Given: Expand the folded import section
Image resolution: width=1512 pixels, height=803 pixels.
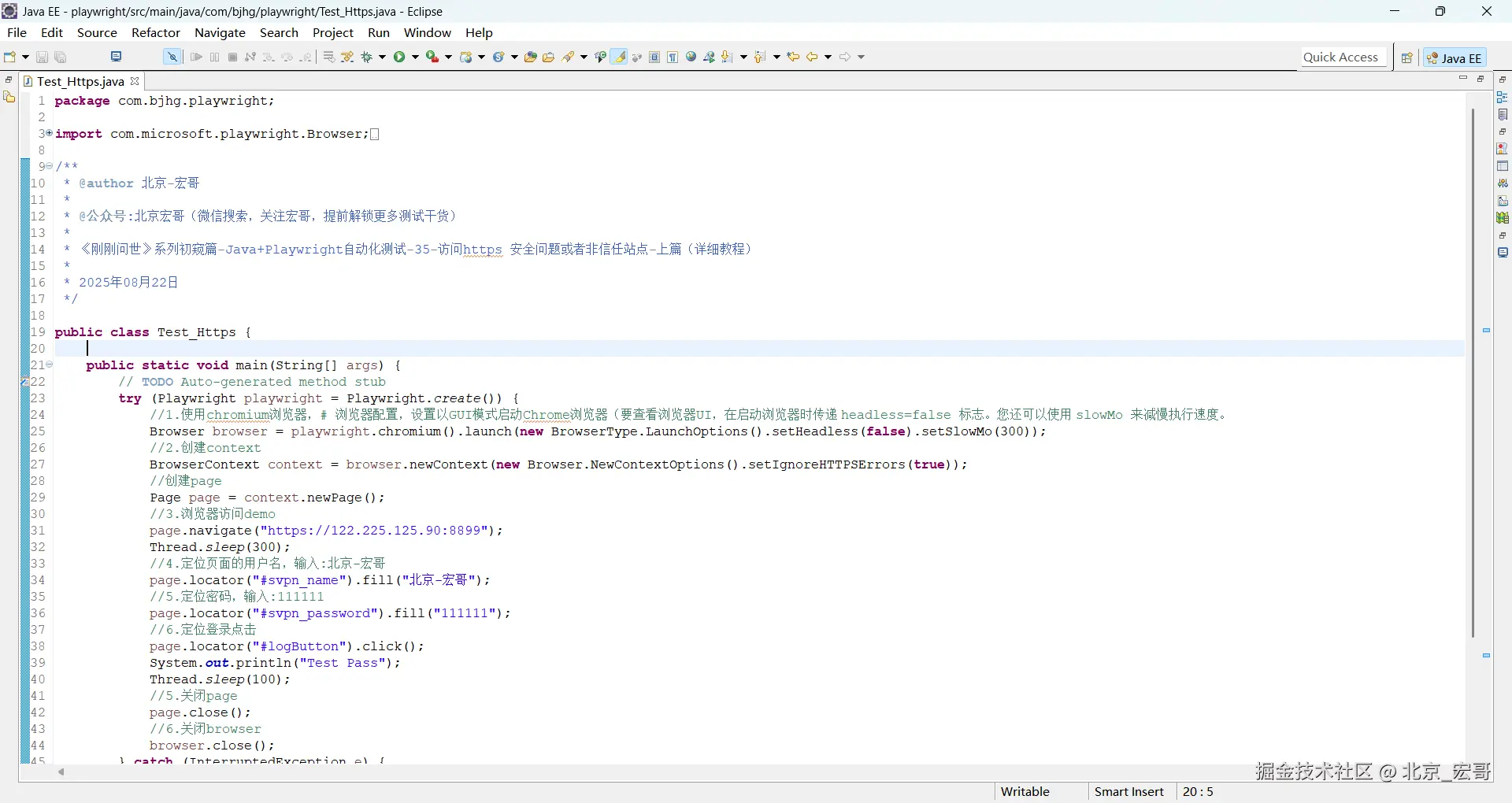Looking at the screenshot, I should coord(49,133).
